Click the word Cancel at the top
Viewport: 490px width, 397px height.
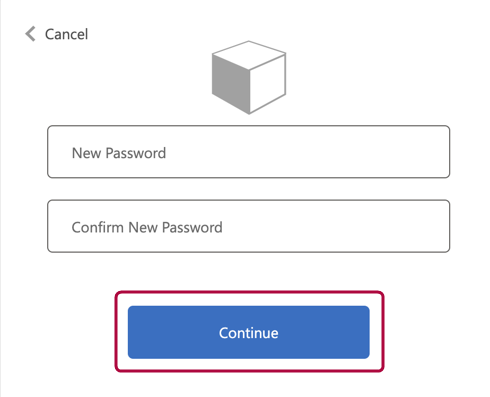[66, 34]
